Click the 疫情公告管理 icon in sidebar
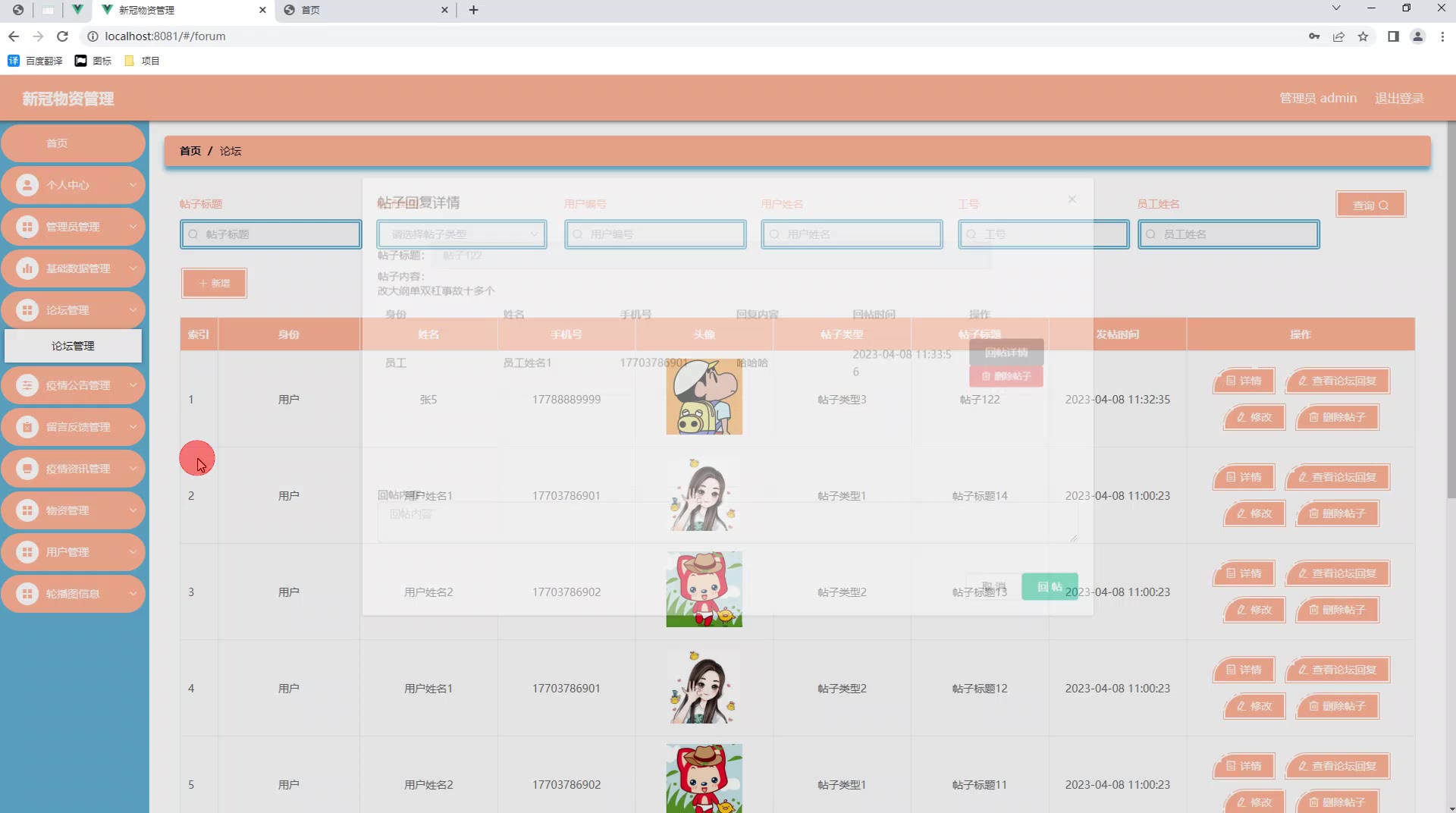This screenshot has width=1456, height=813. tap(27, 385)
